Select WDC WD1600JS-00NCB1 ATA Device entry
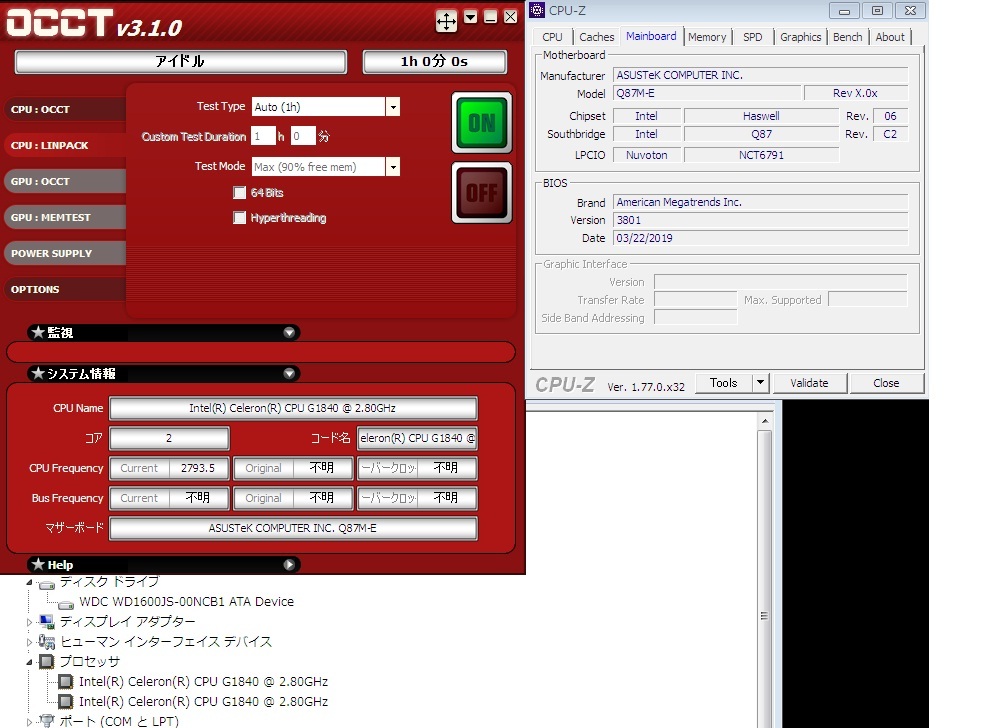 (x=186, y=602)
